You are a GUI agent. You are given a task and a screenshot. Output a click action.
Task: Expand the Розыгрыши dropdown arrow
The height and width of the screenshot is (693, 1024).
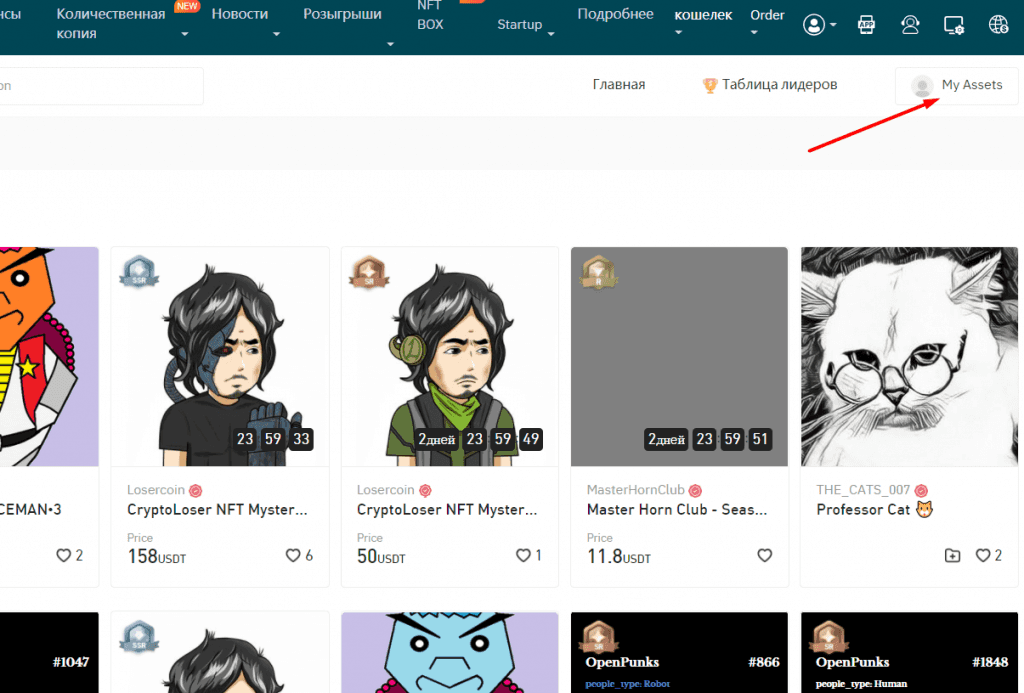[x=391, y=44]
